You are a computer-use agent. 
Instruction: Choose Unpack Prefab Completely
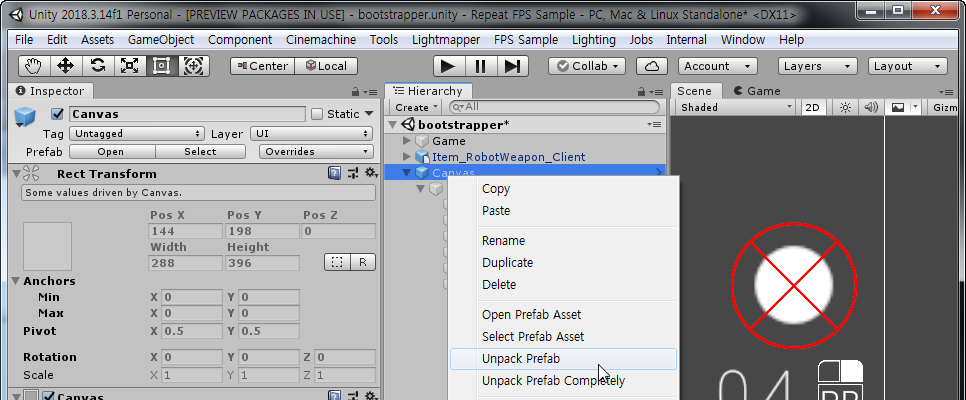[x=563, y=381]
